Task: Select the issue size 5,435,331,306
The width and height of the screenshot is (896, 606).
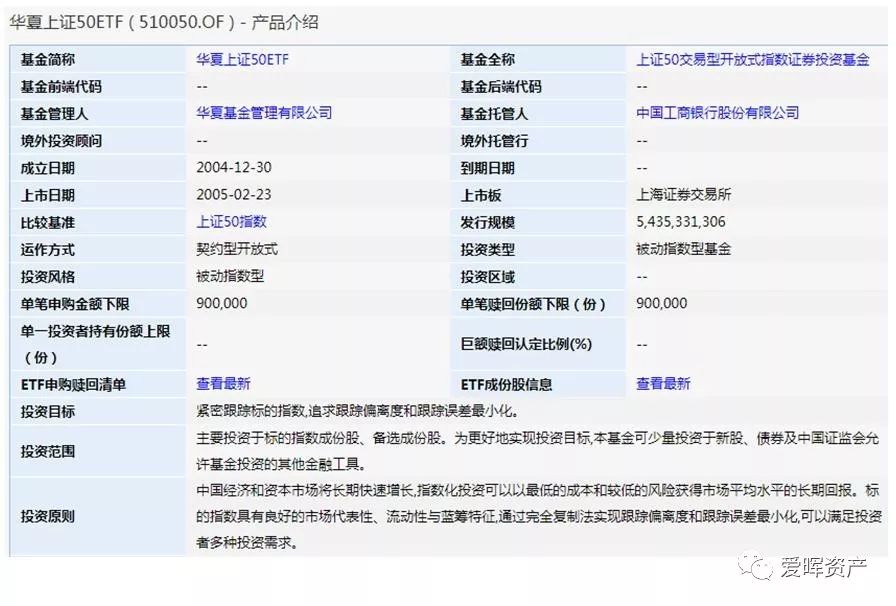Action: pyautogui.click(x=681, y=222)
